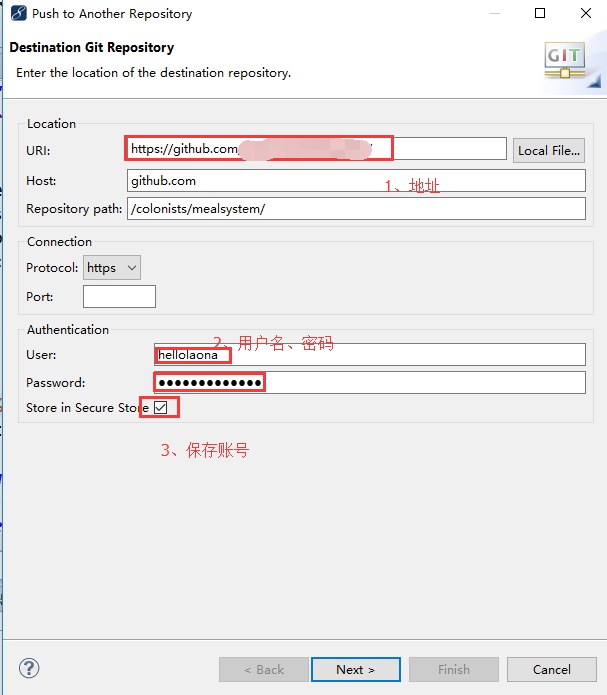Image resolution: width=607 pixels, height=695 pixels.
Task: Click the disabled Finish button
Action: click(x=454, y=669)
